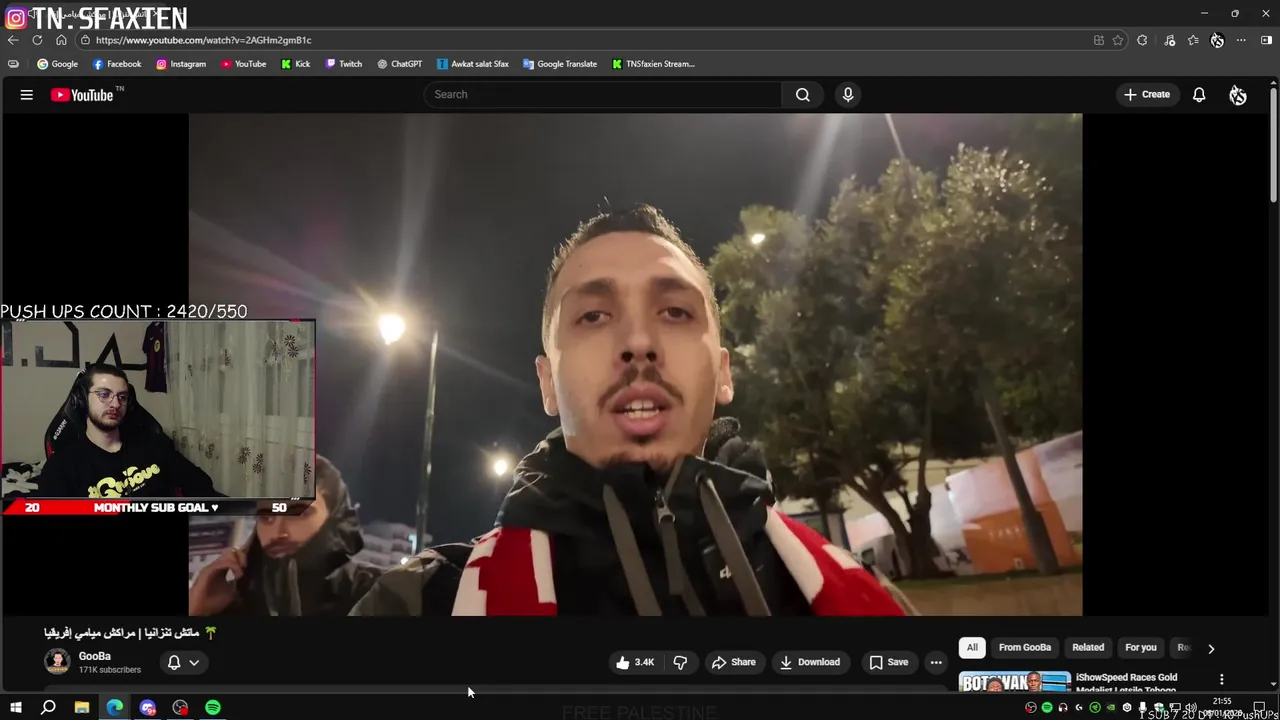The width and height of the screenshot is (1280, 720).
Task: Open the TNSfaxien Stream bookmark
Action: [x=653, y=64]
